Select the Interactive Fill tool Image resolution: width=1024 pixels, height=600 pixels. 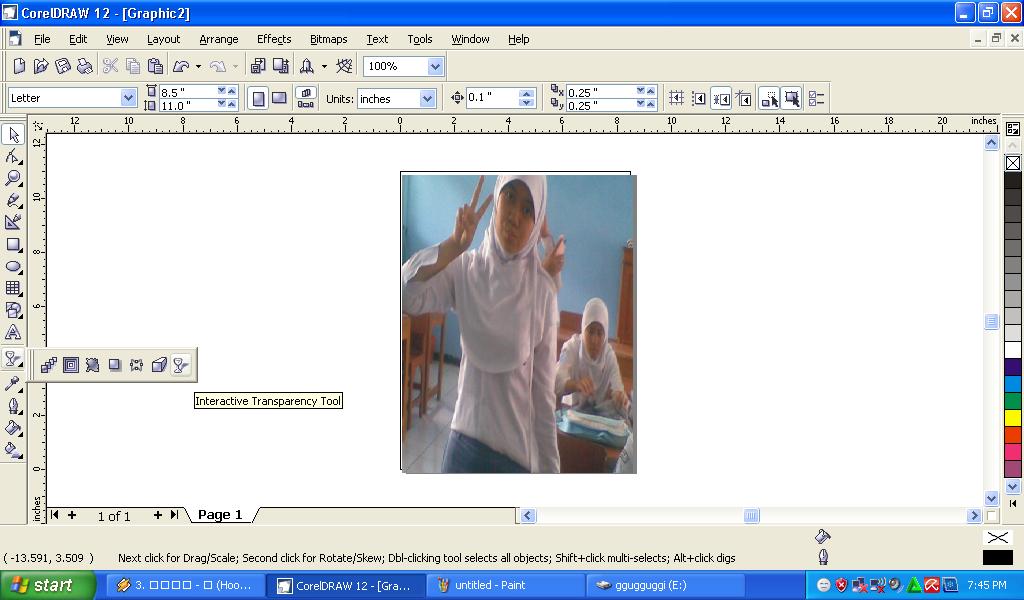[13, 450]
